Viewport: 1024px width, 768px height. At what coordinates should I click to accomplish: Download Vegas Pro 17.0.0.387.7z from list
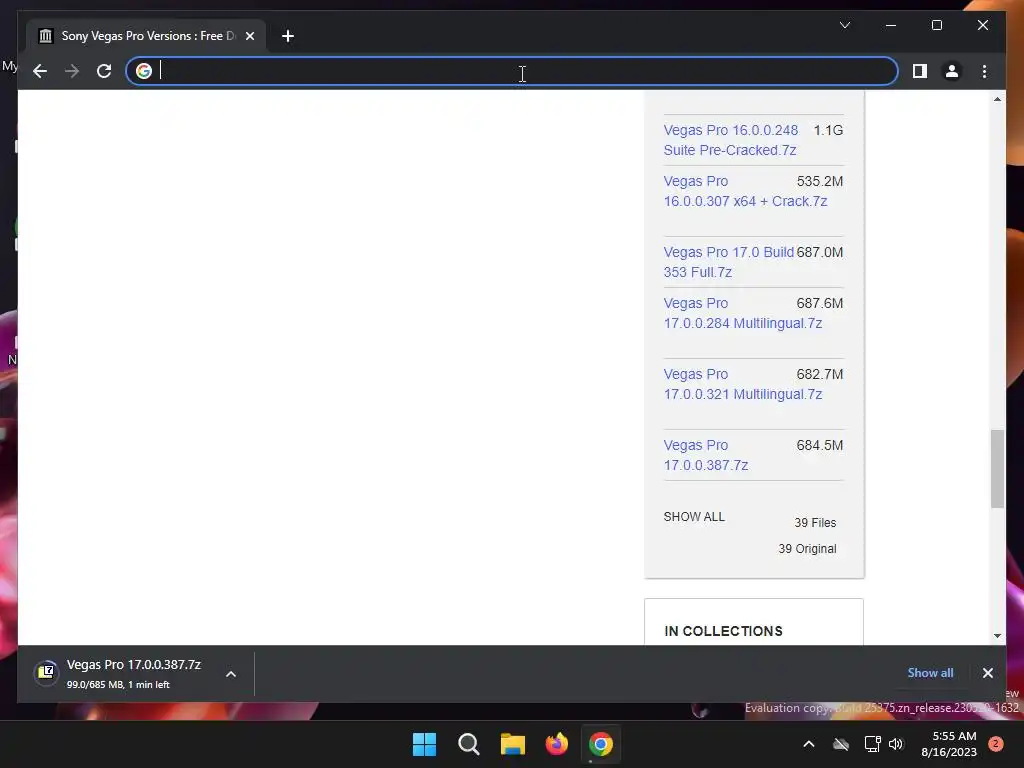705,455
